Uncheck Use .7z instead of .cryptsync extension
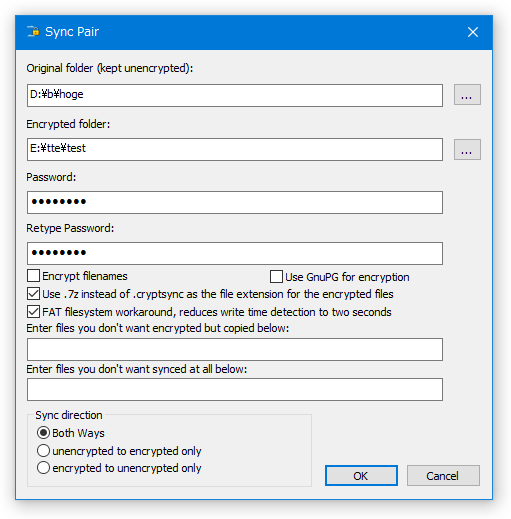 pos(33,294)
